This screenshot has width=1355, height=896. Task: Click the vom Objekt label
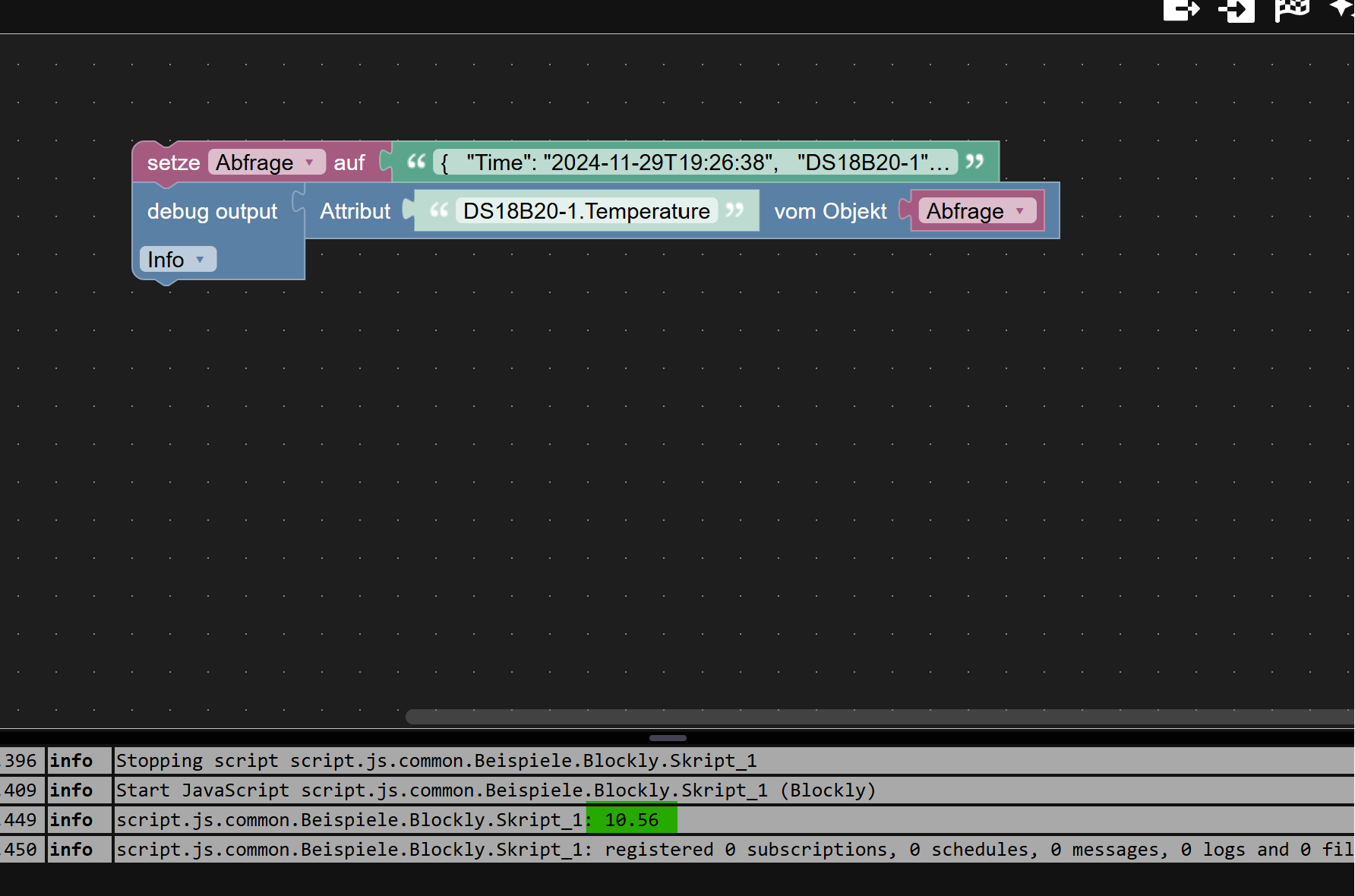(830, 211)
